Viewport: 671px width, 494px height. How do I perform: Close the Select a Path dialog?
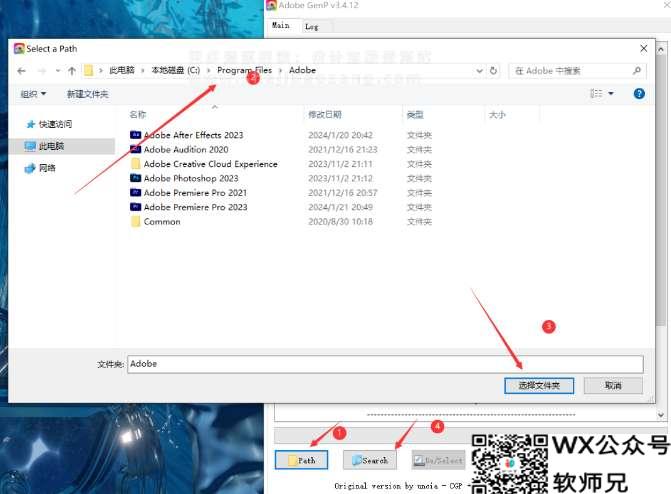[x=644, y=49]
